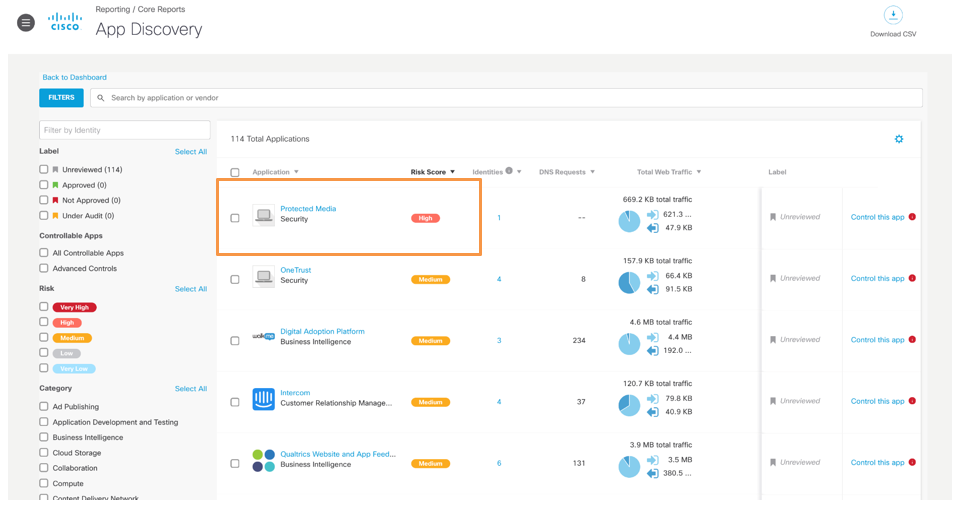Click outbound traffic arrow icon for Intercom
This screenshot has width=966, height=510.
tap(652, 412)
